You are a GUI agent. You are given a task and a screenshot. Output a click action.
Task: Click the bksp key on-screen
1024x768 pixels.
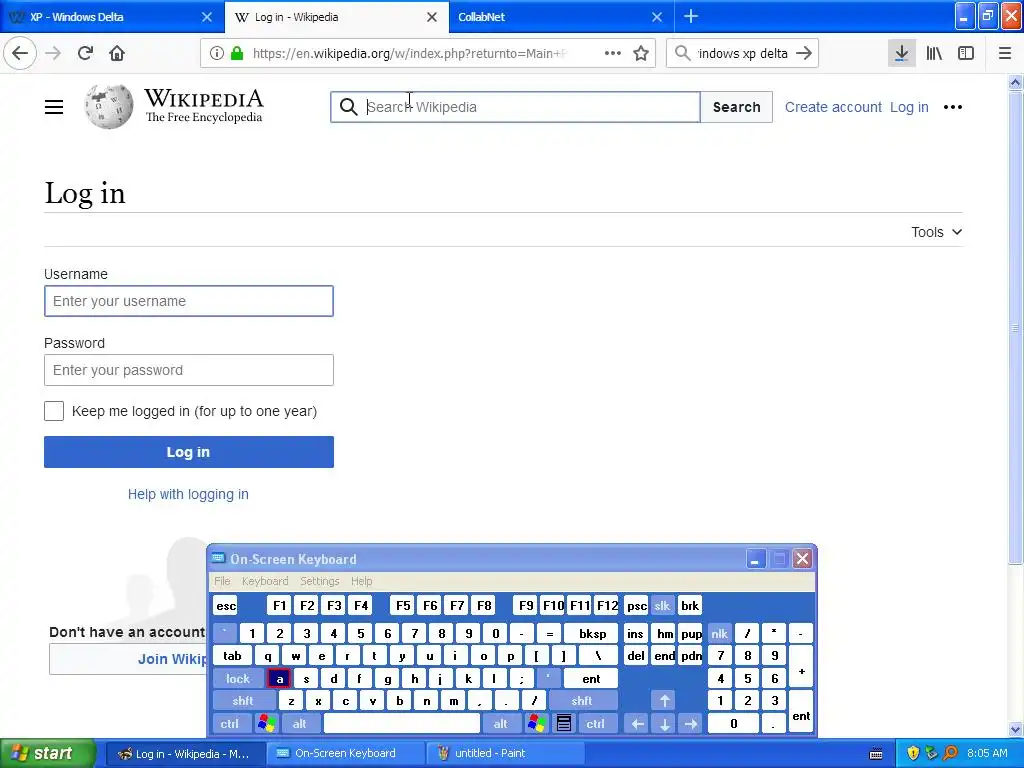click(592, 633)
